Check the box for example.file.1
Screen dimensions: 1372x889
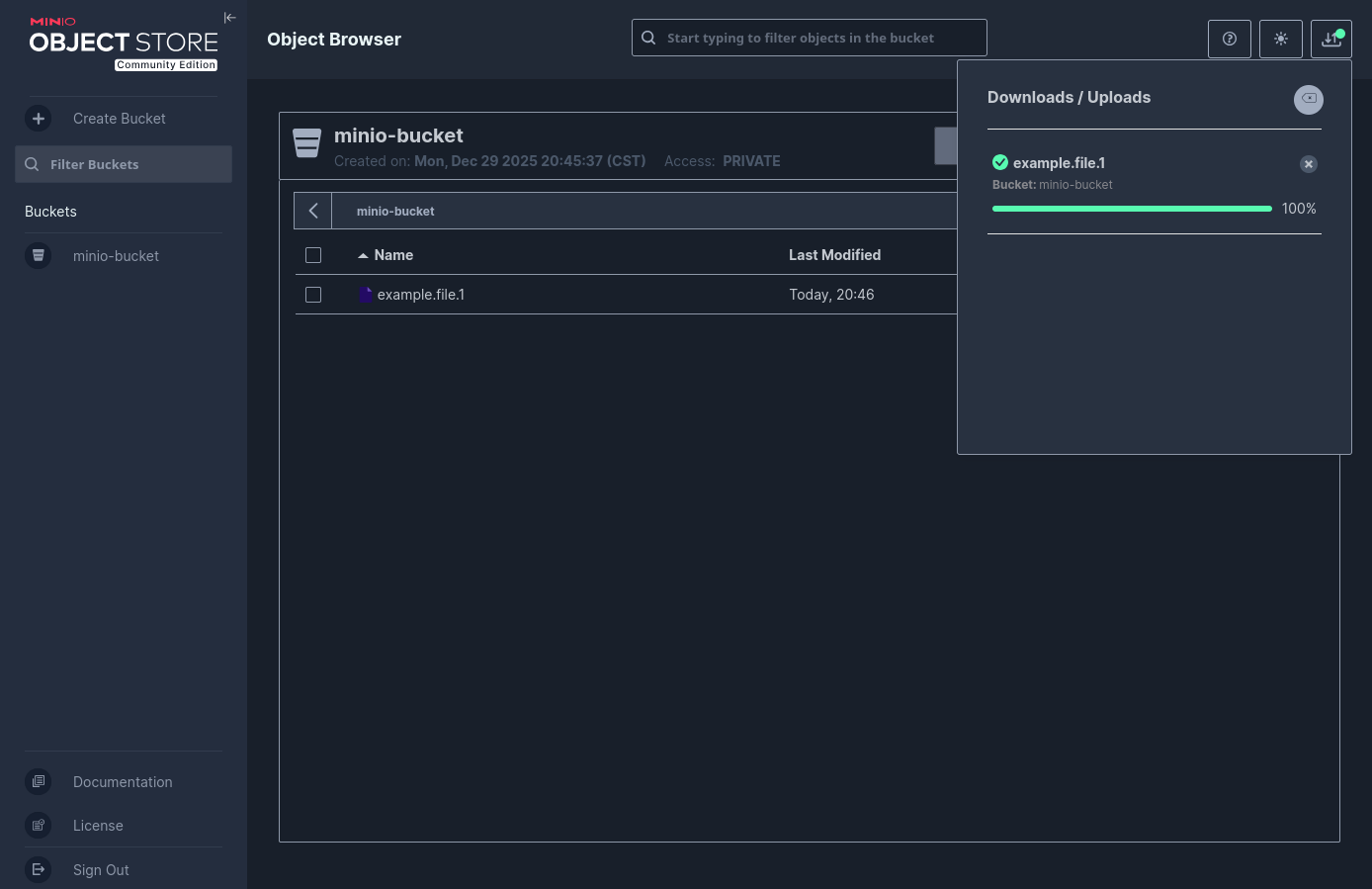(x=313, y=295)
